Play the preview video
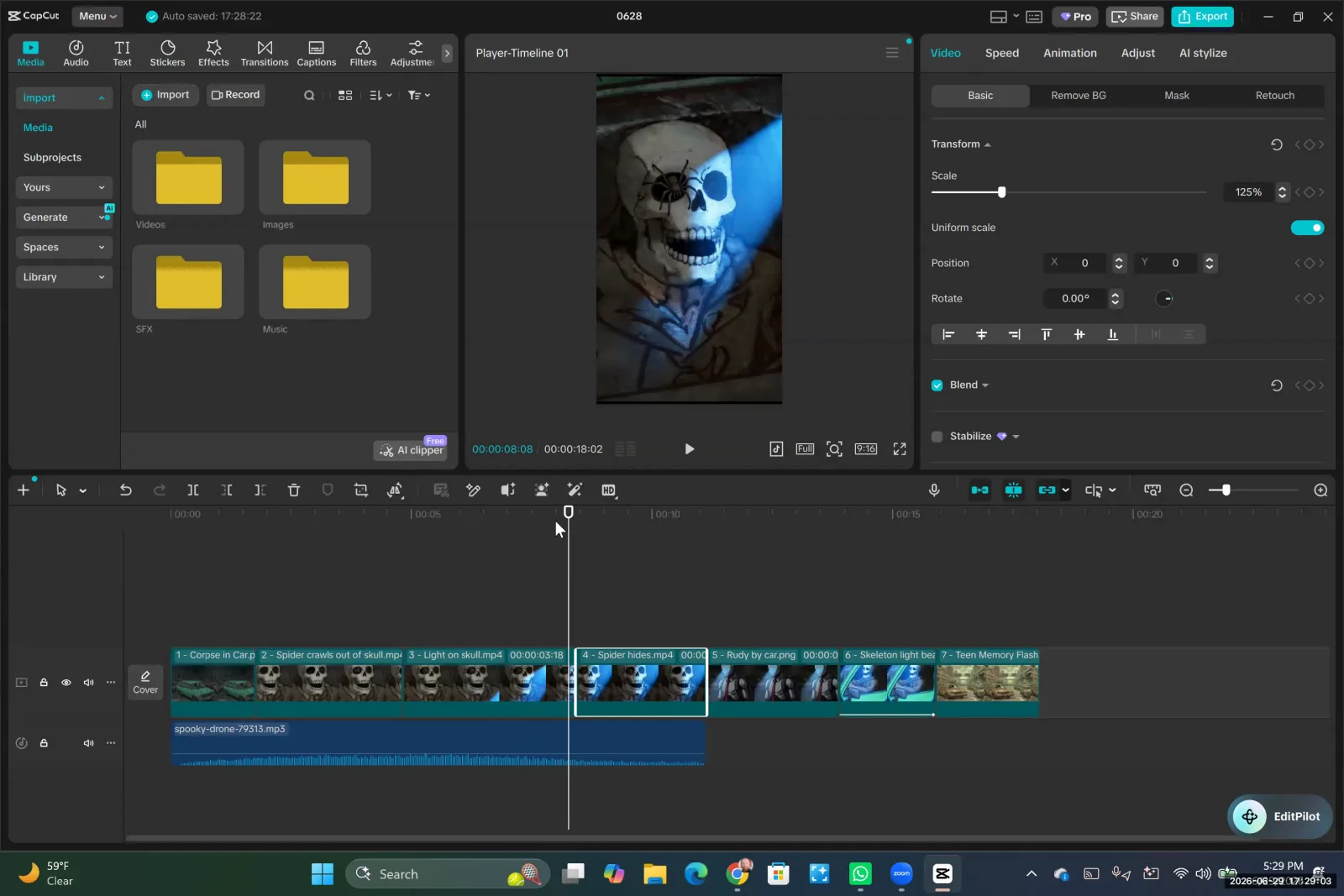The width and height of the screenshot is (1344, 896). coord(689,449)
